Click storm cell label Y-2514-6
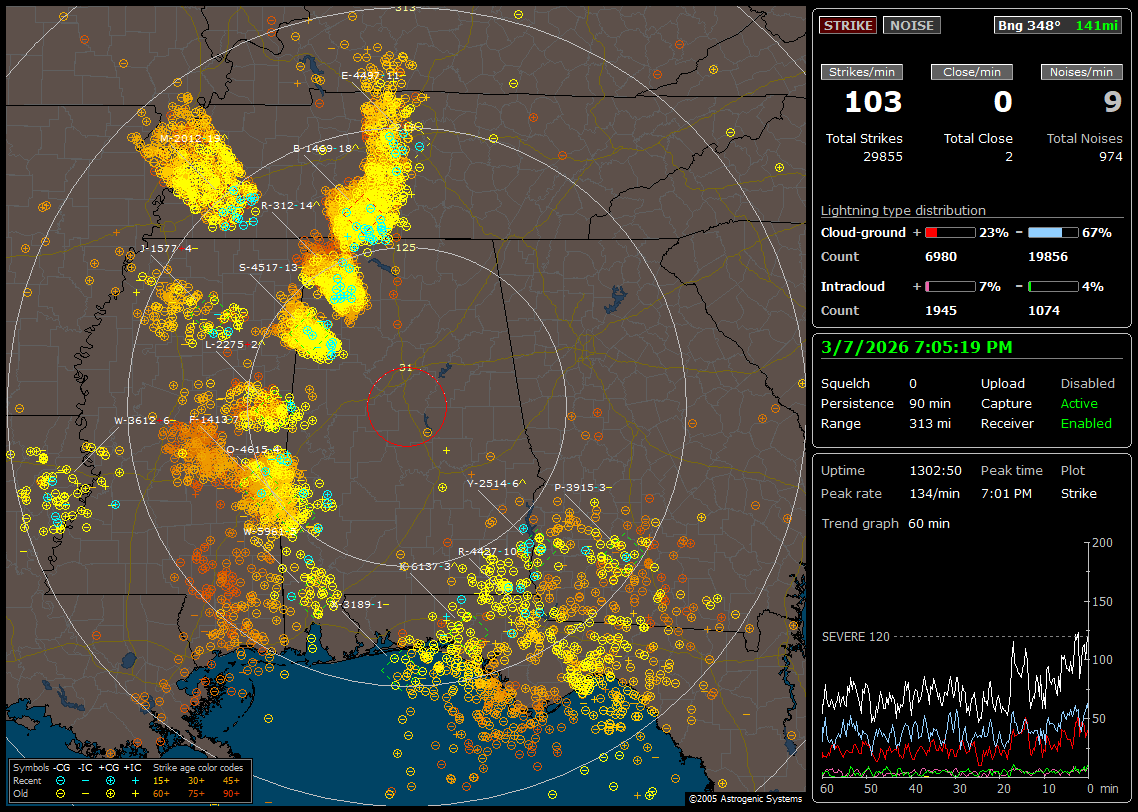The image size is (1138, 812). [494, 484]
